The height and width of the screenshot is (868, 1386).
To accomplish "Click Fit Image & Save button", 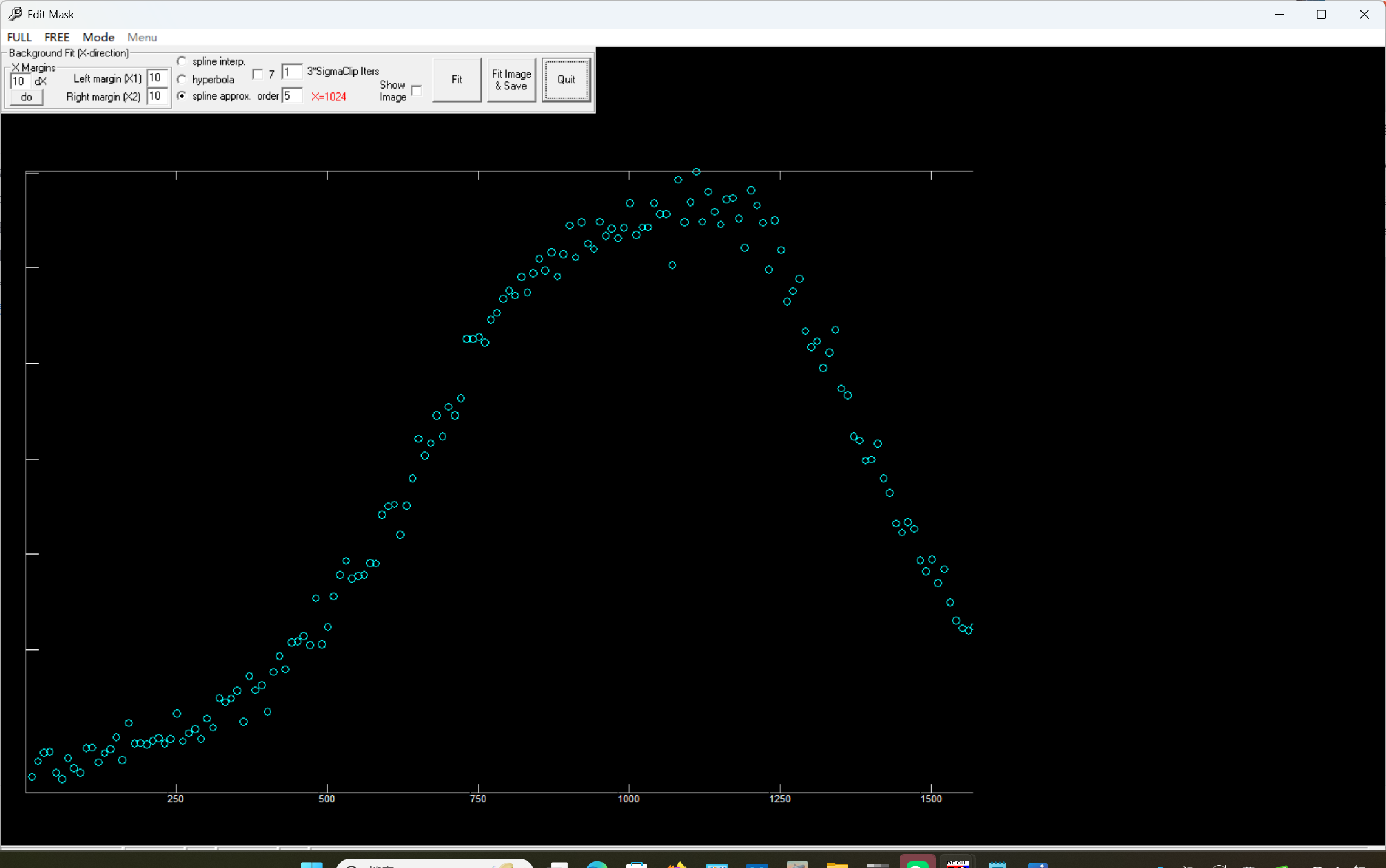I will [511, 80].
